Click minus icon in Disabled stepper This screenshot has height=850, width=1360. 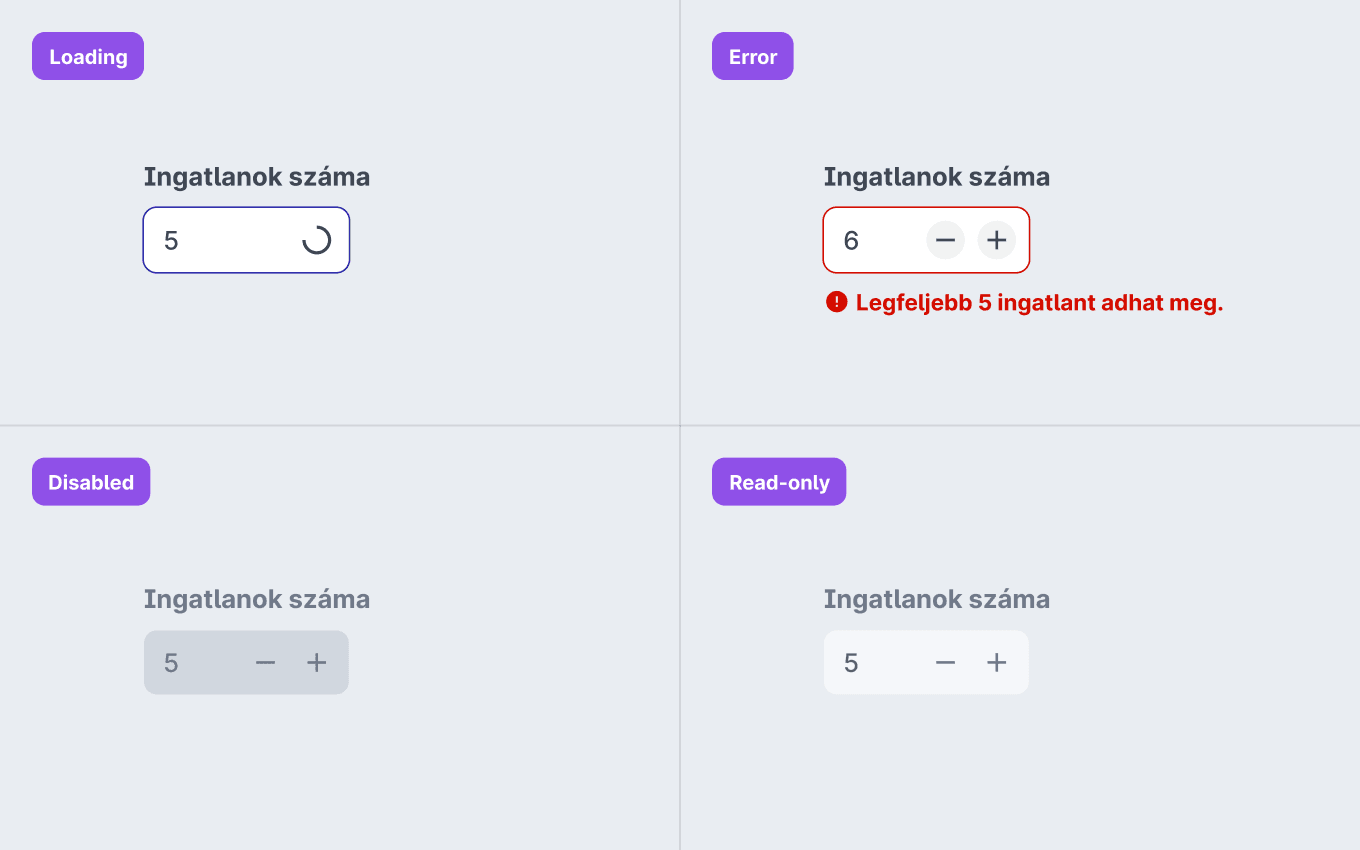265,662
